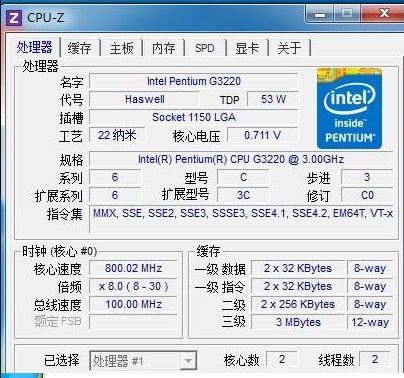Viewport: 404px width, 378px height.
Task: Click the core speed 800.02 MHz
Action: click(133, 268)
